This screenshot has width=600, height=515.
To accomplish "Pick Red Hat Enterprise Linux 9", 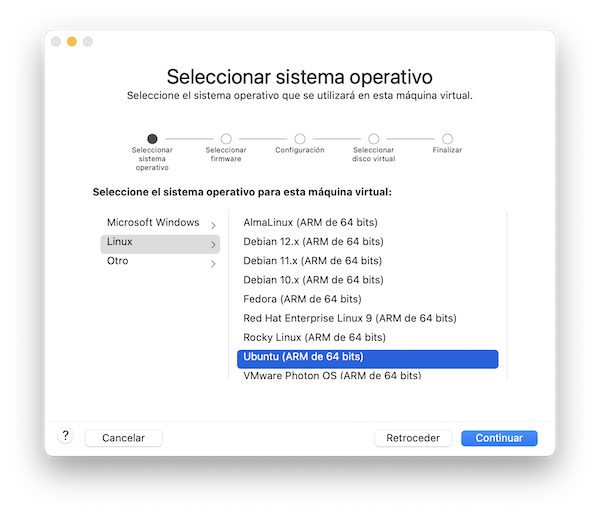I will [x=349, y=318].
